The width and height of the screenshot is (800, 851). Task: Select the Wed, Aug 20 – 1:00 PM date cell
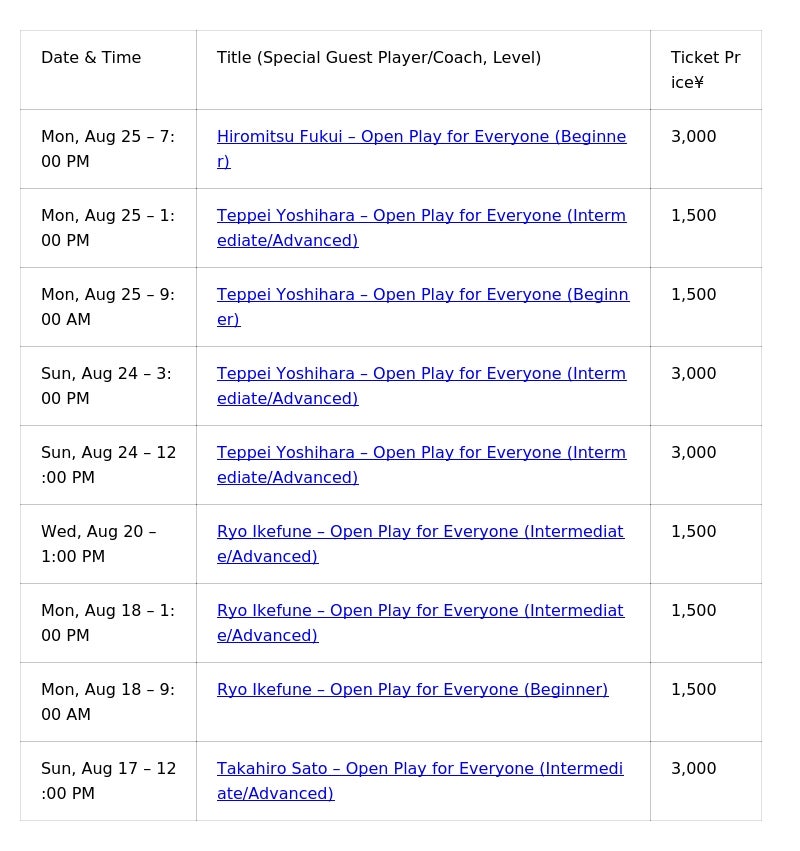pyautogui.click(x=98, y=544)
